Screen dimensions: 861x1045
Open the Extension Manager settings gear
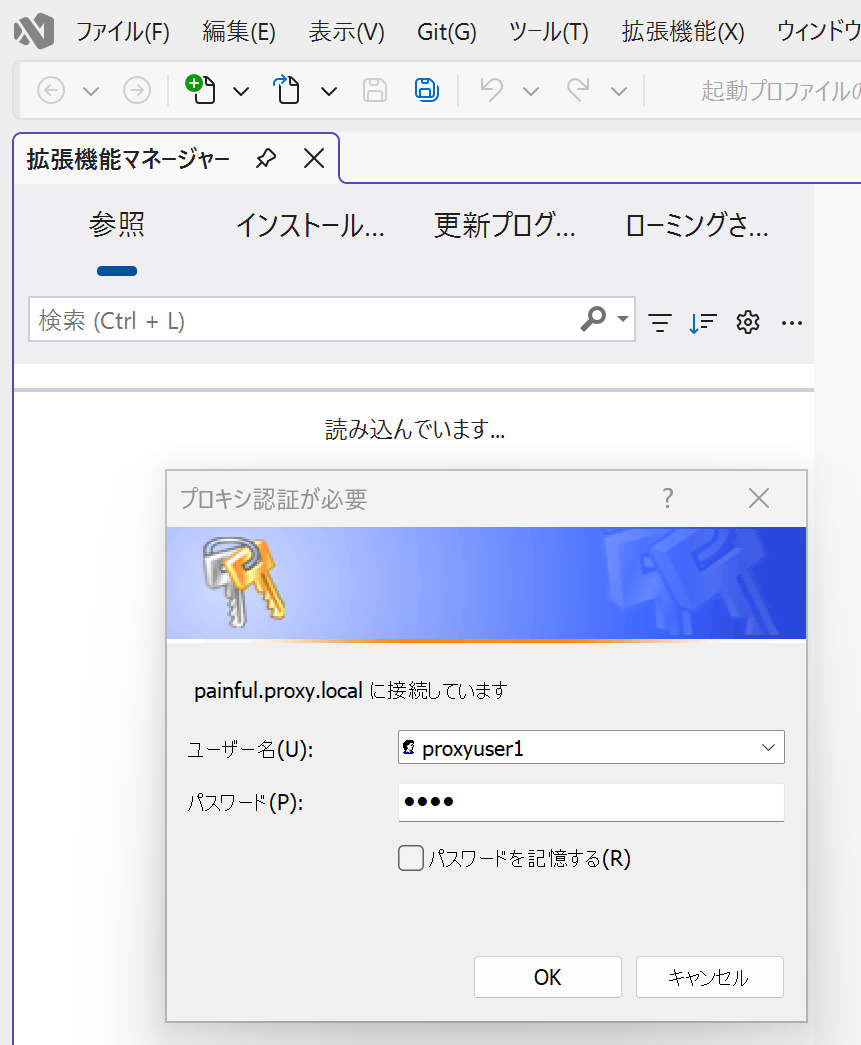pyautogui.click(x=747, y=322)
